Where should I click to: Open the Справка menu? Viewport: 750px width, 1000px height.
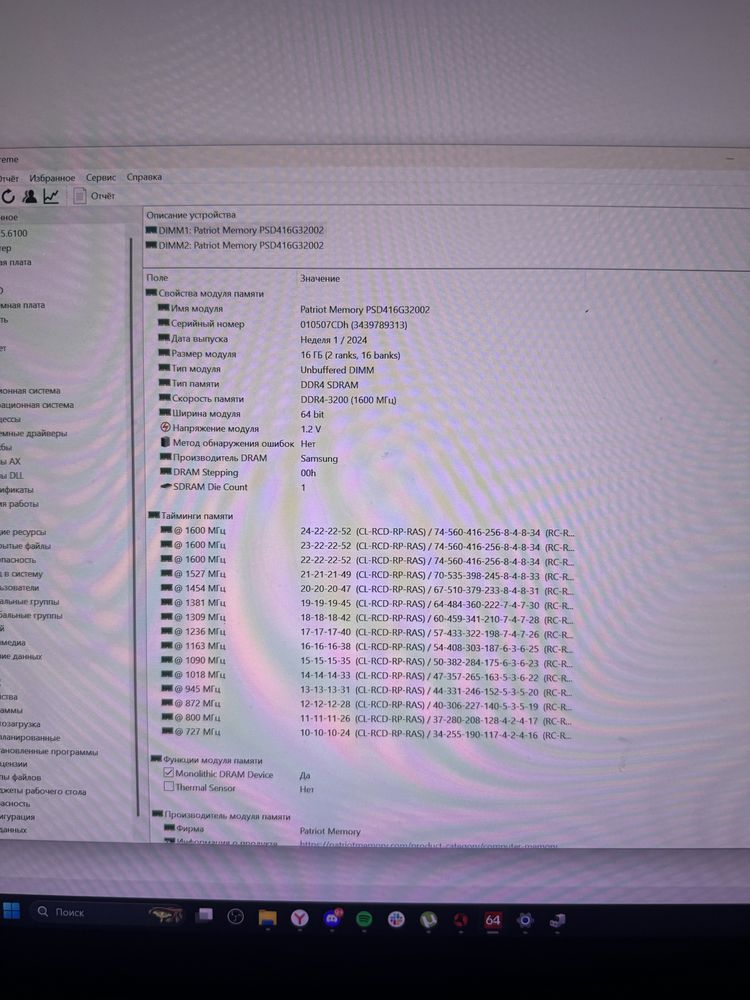[144, 177]
